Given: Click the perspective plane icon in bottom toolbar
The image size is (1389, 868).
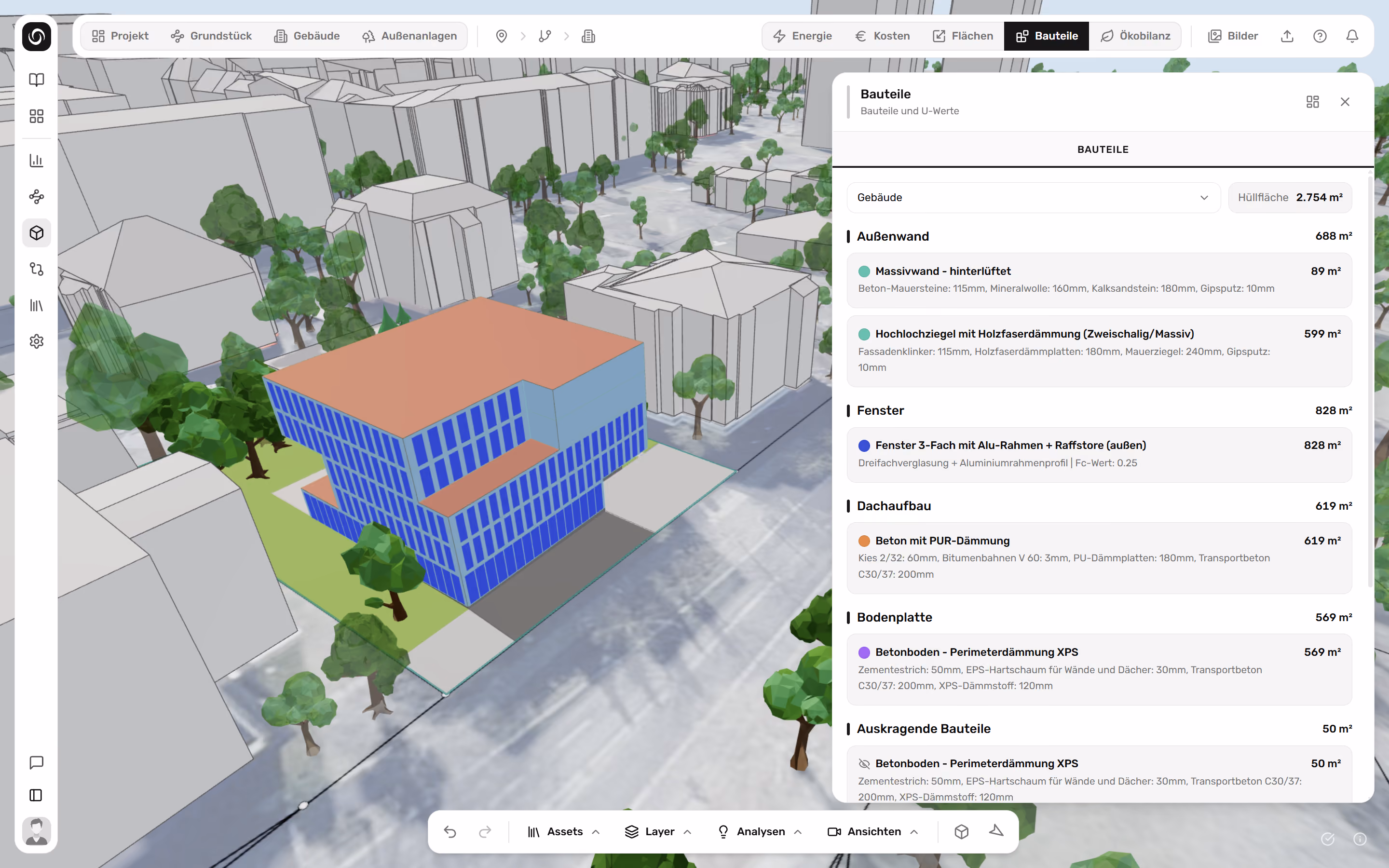Looking at the screenshot, I should click(996, 831).
